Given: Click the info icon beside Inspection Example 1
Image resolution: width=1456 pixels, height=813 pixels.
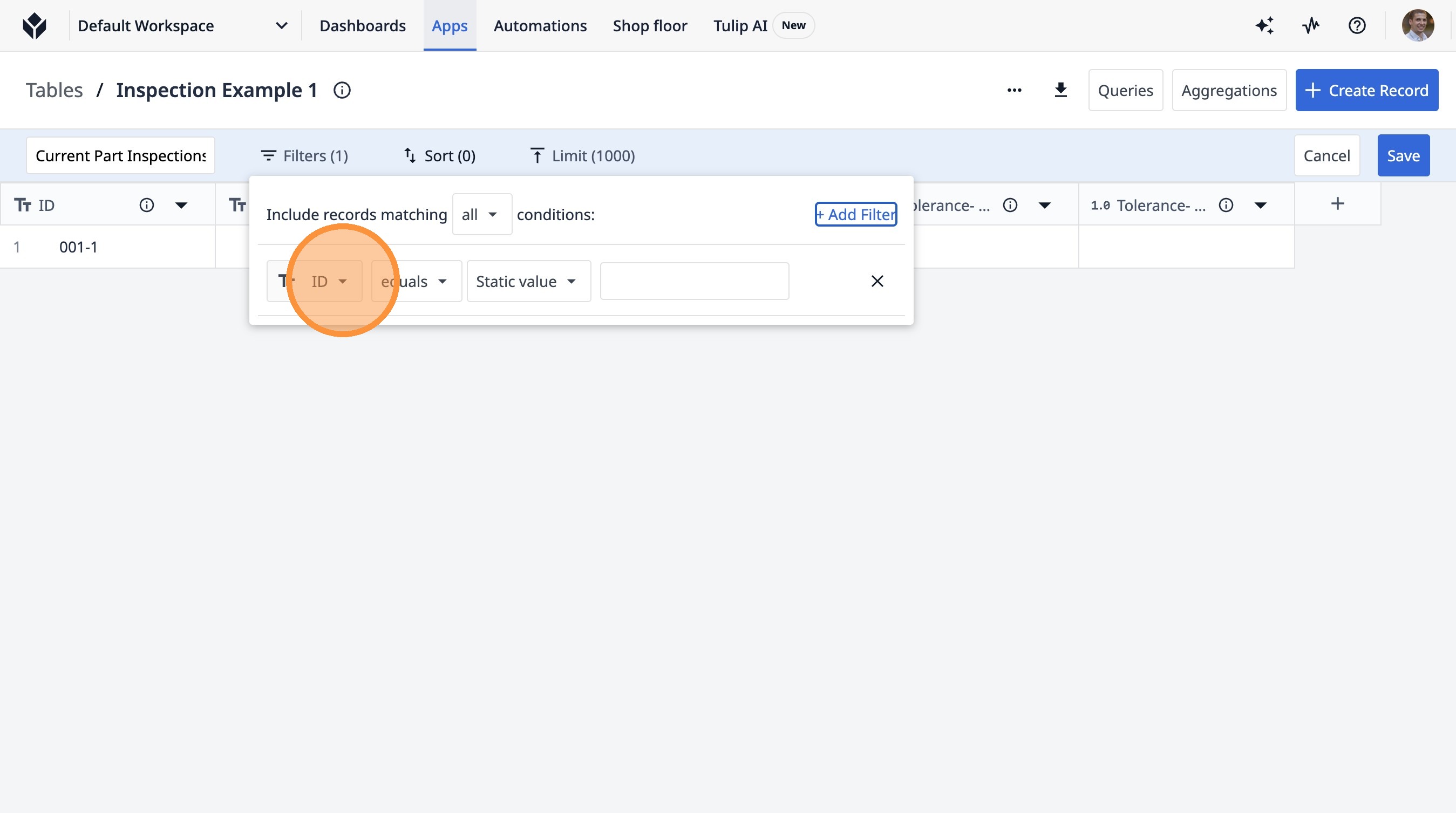Looking at the screenshot, I should [342, 91].
